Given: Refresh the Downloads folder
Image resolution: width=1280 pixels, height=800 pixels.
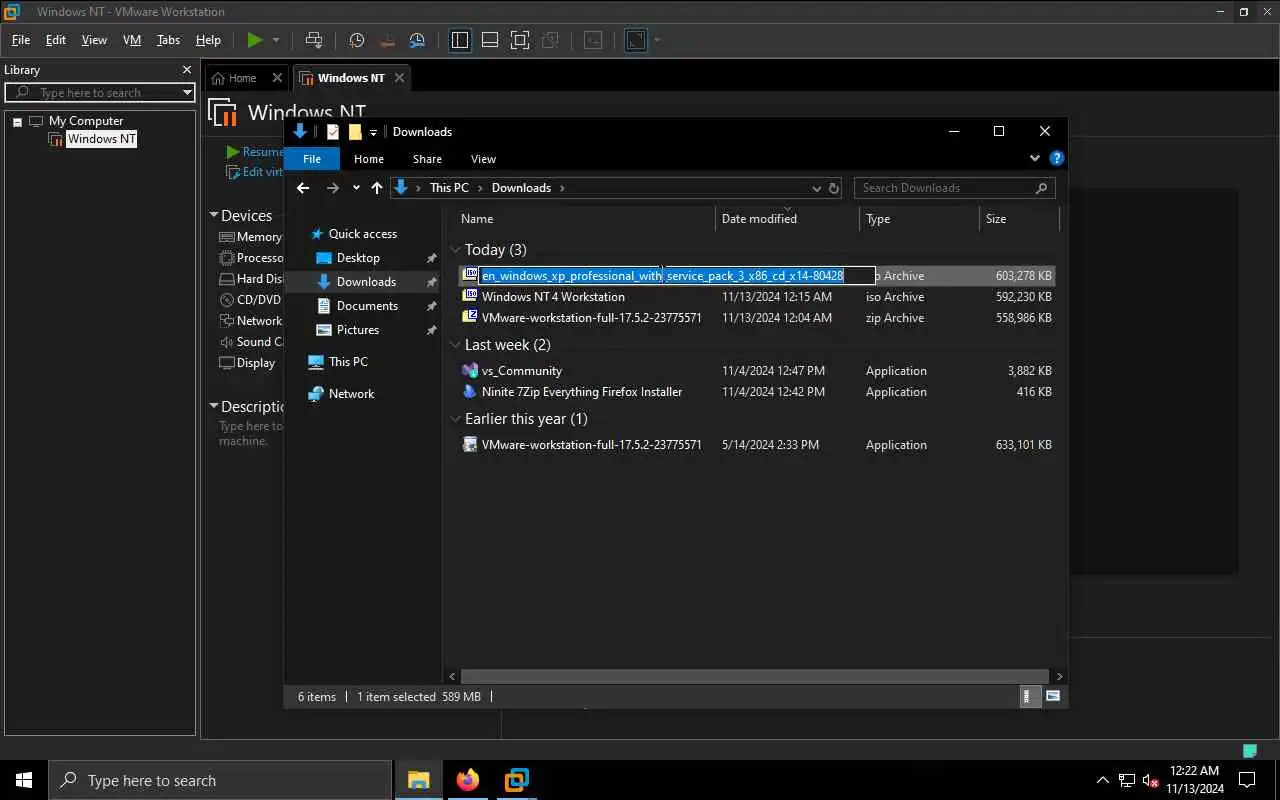Looking at the screenshot, I should coord(834,188).
